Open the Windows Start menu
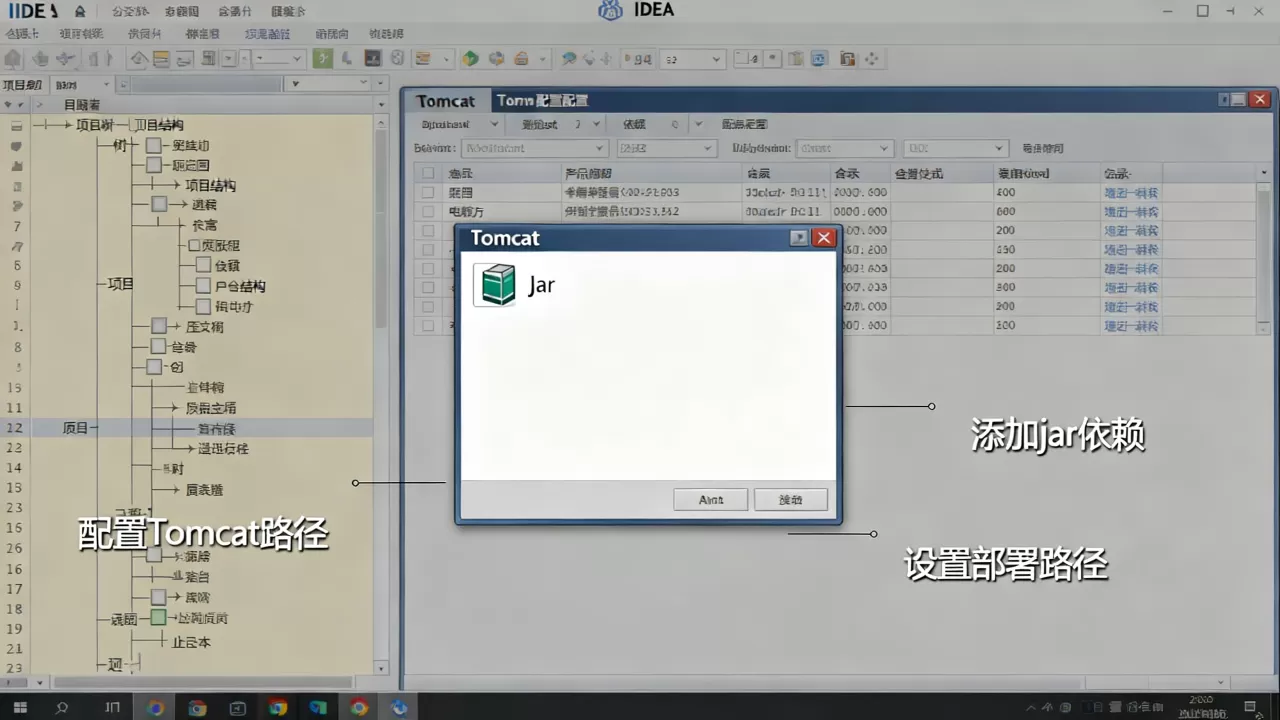The width and height of the screenshot is (1280, 720). pos(20,708)
